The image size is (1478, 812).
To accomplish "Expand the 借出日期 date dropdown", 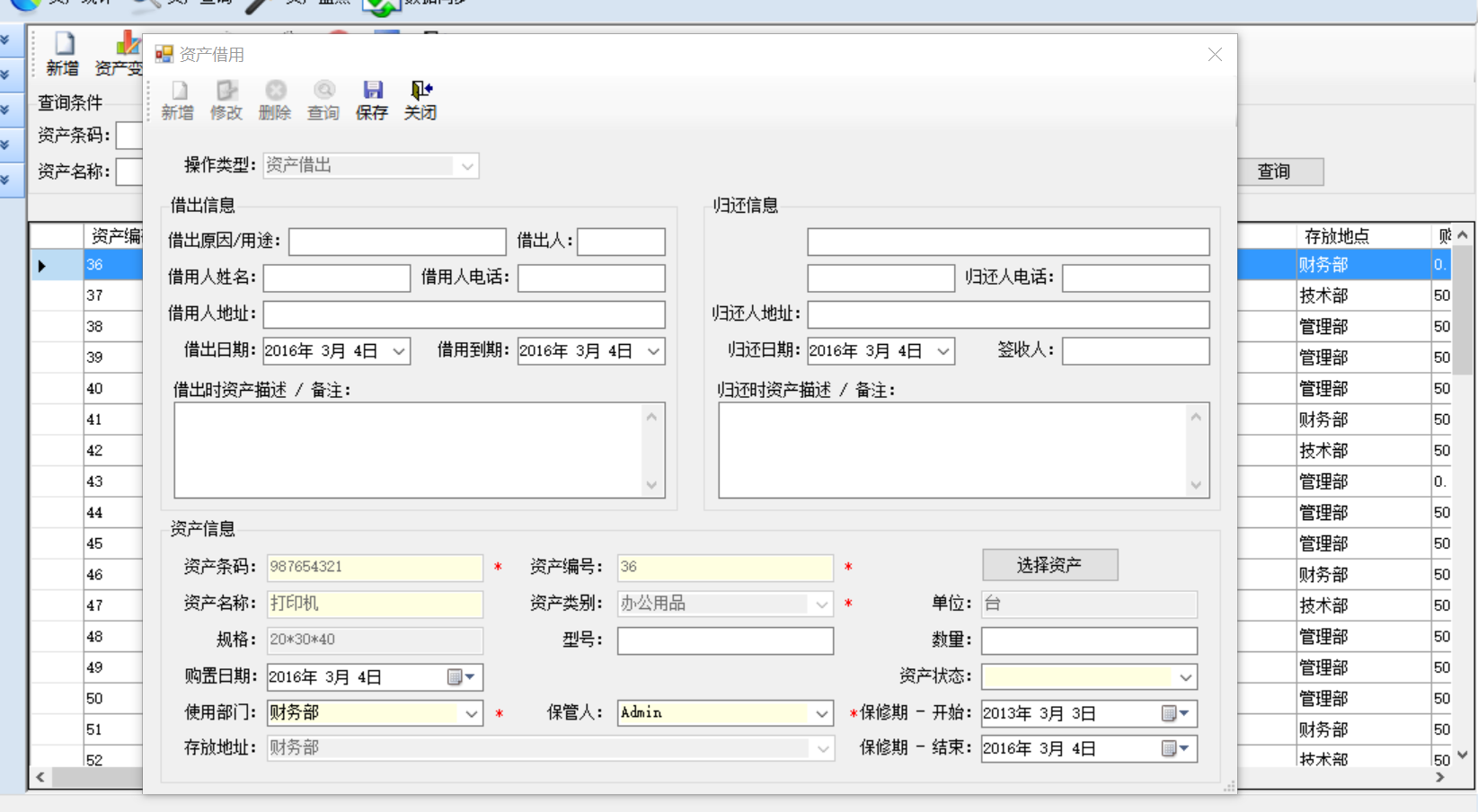I will [399, 351].
